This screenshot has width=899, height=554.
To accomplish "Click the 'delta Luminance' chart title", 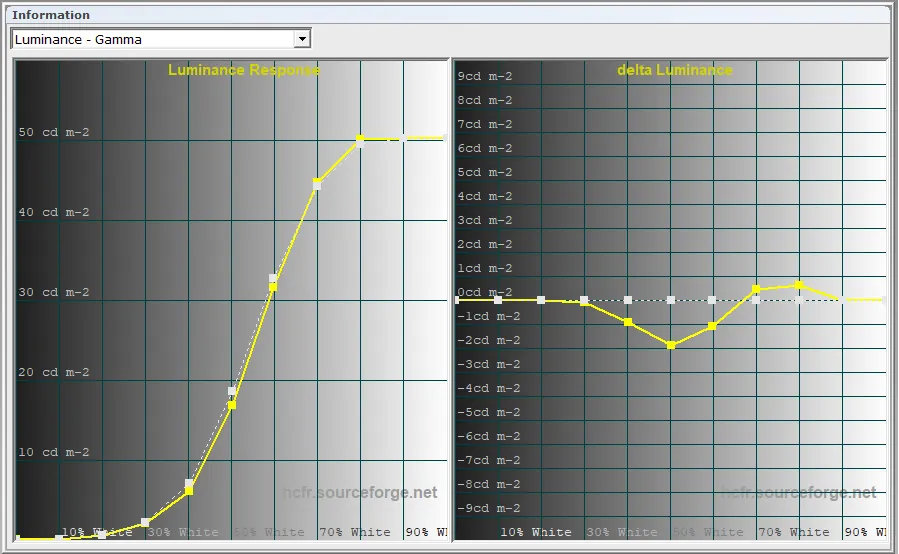I will click(675, 70).
